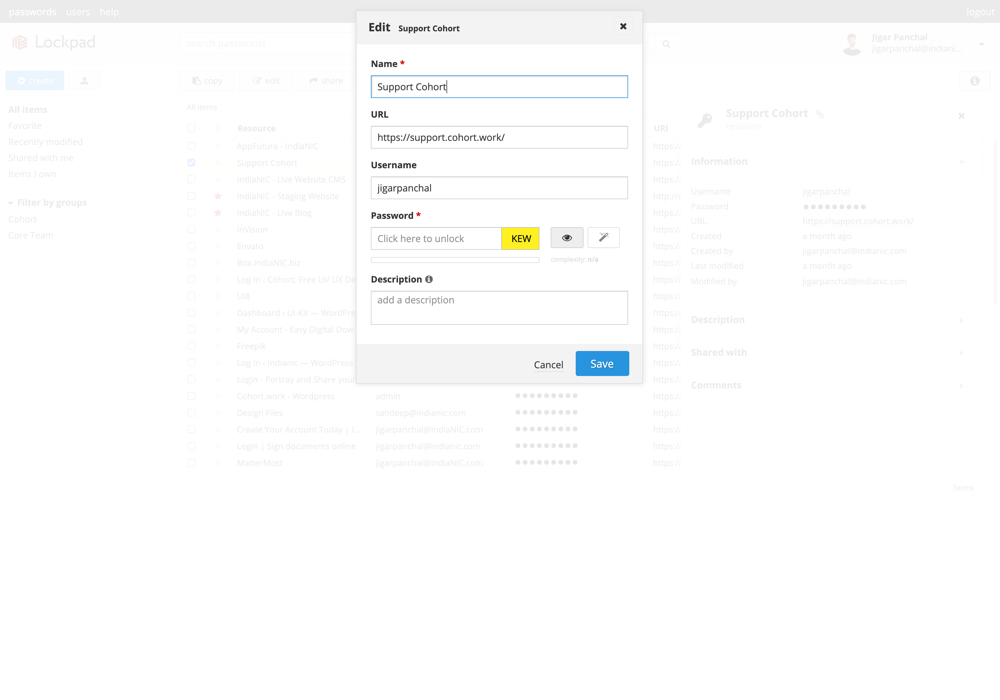This screenshot has height=700, width=1000.
Task: Click the Save button
Action: point(602,364)
